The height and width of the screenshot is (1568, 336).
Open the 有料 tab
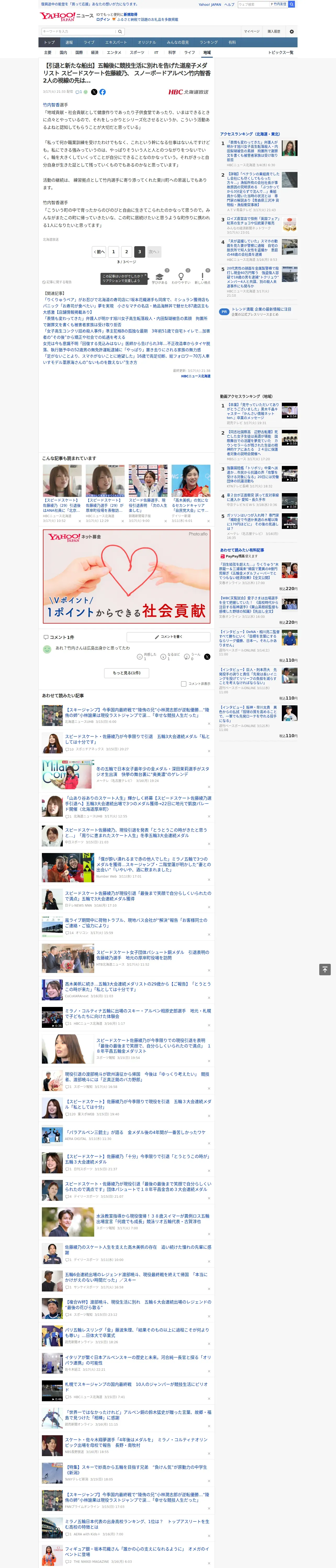click(232, 43)
